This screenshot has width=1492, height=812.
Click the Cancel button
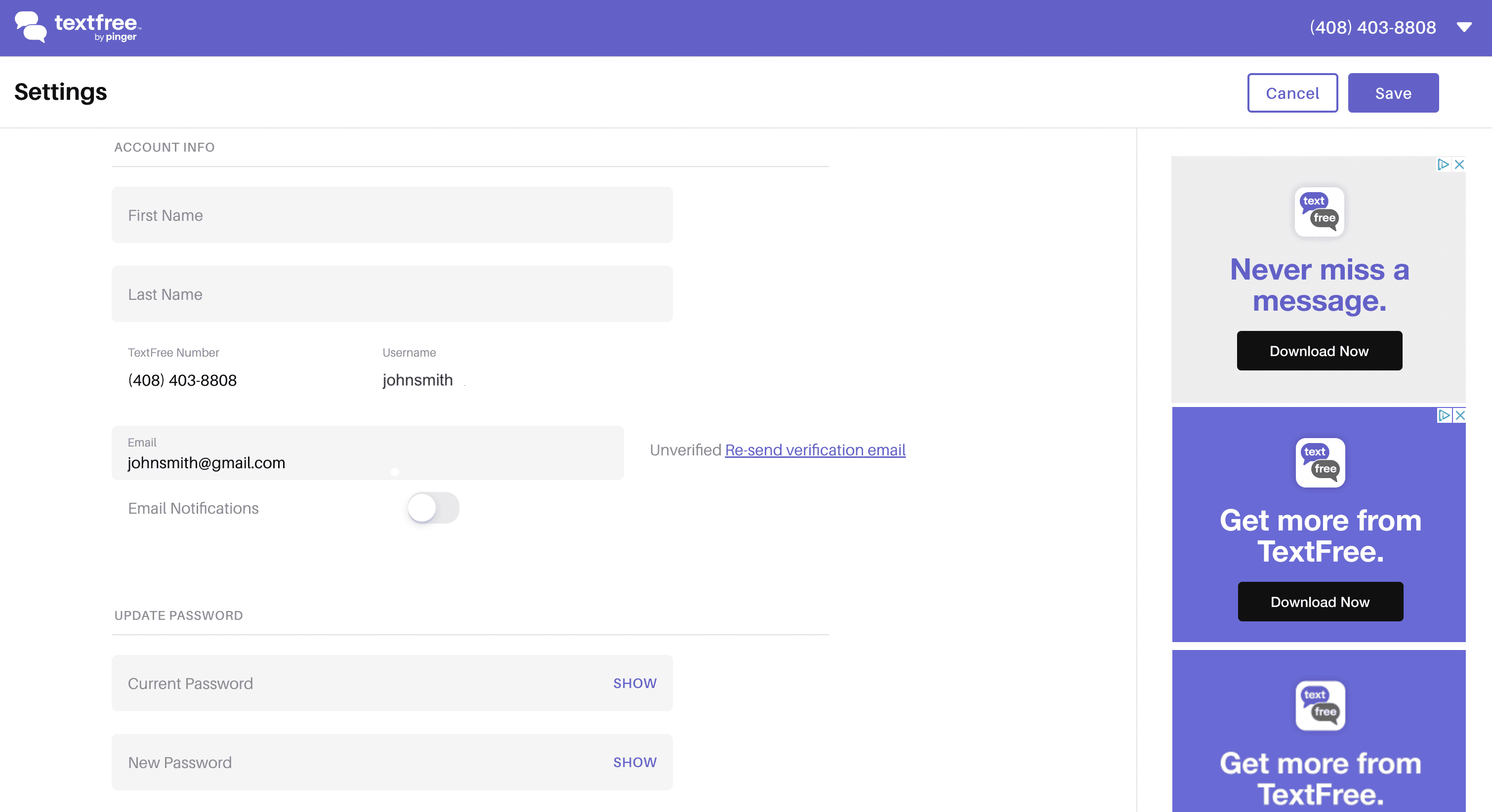[1292, 93]
